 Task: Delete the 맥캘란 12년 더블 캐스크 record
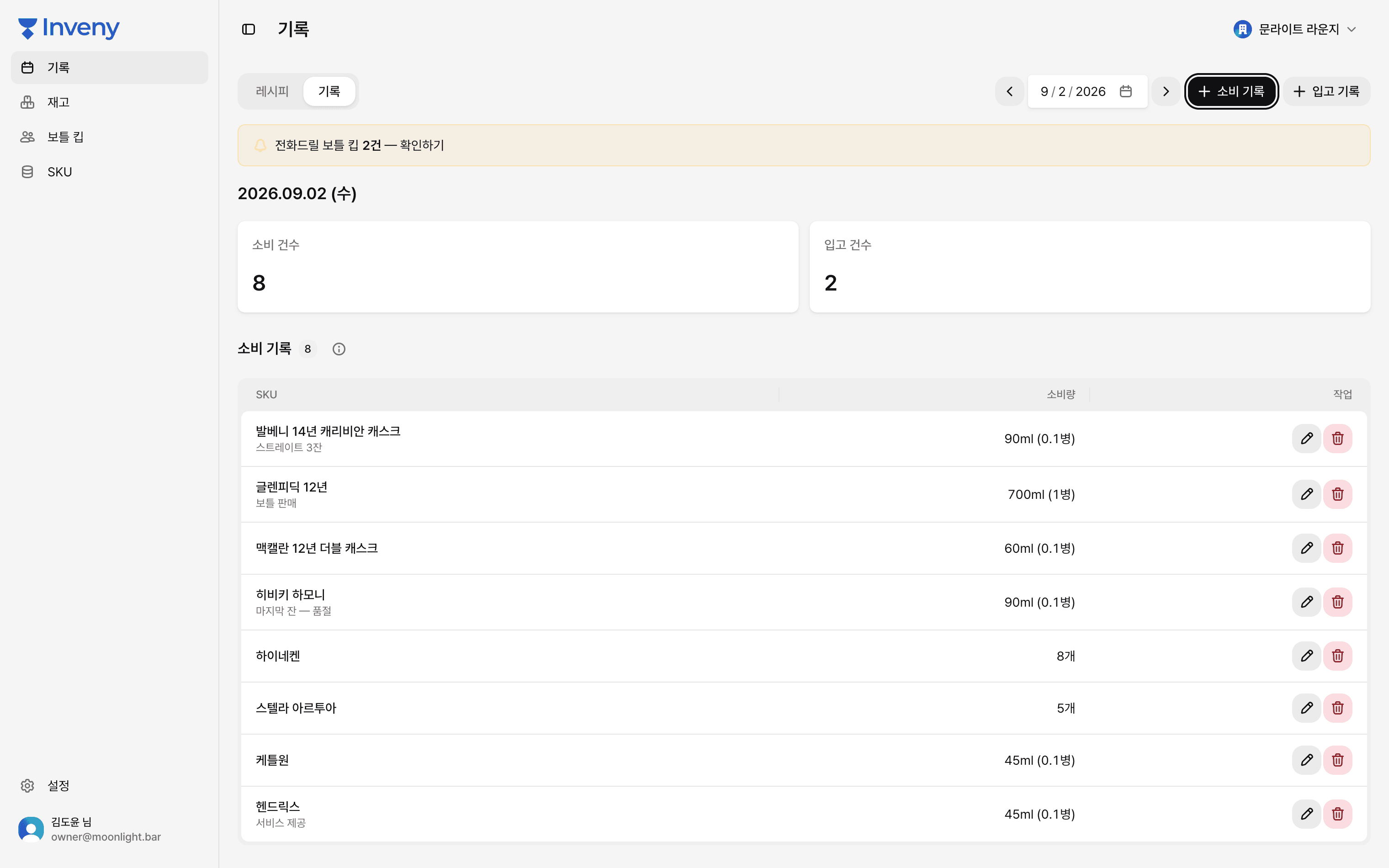[x=1337, y=548]
